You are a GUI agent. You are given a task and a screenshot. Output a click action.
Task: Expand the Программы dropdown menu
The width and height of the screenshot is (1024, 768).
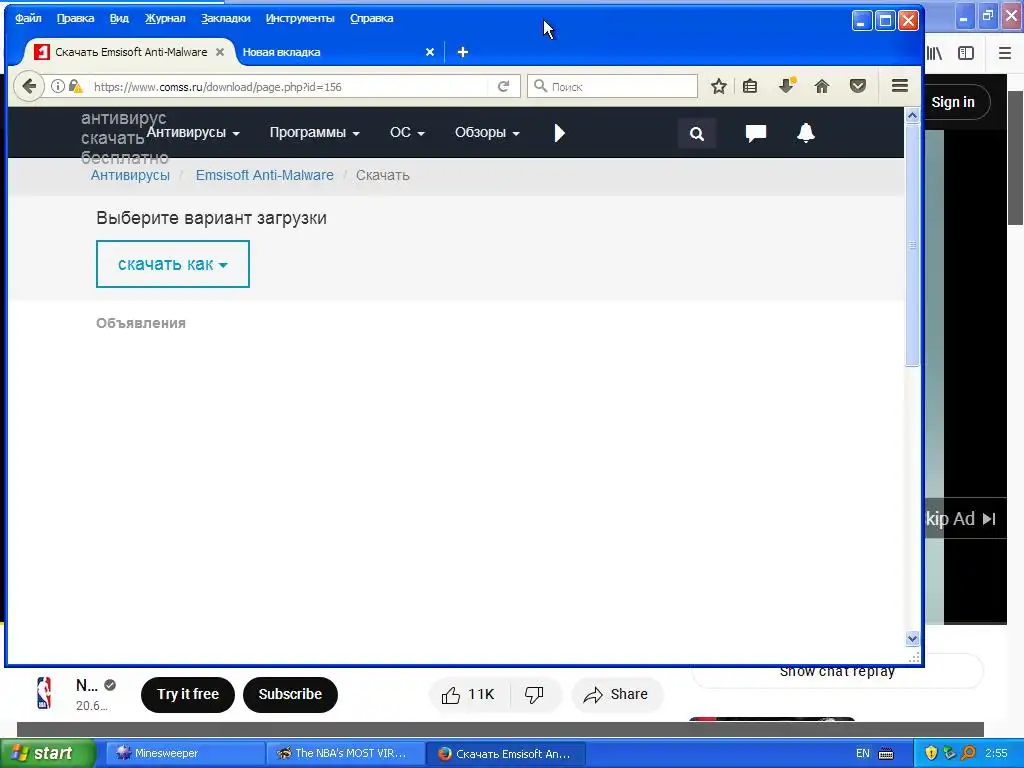pos(315,133)
